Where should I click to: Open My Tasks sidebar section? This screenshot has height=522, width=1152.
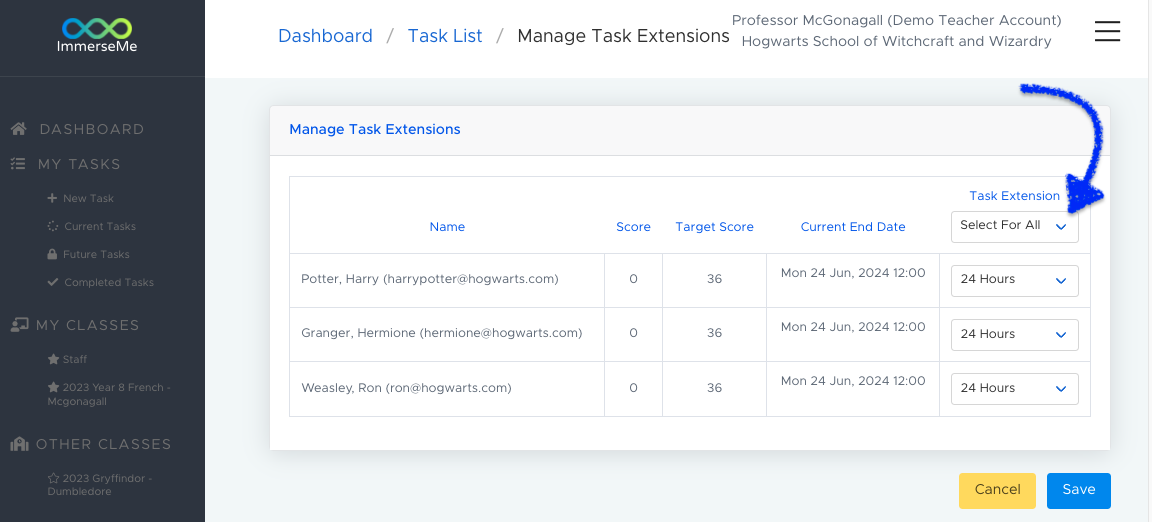click(x=79, y=164)
